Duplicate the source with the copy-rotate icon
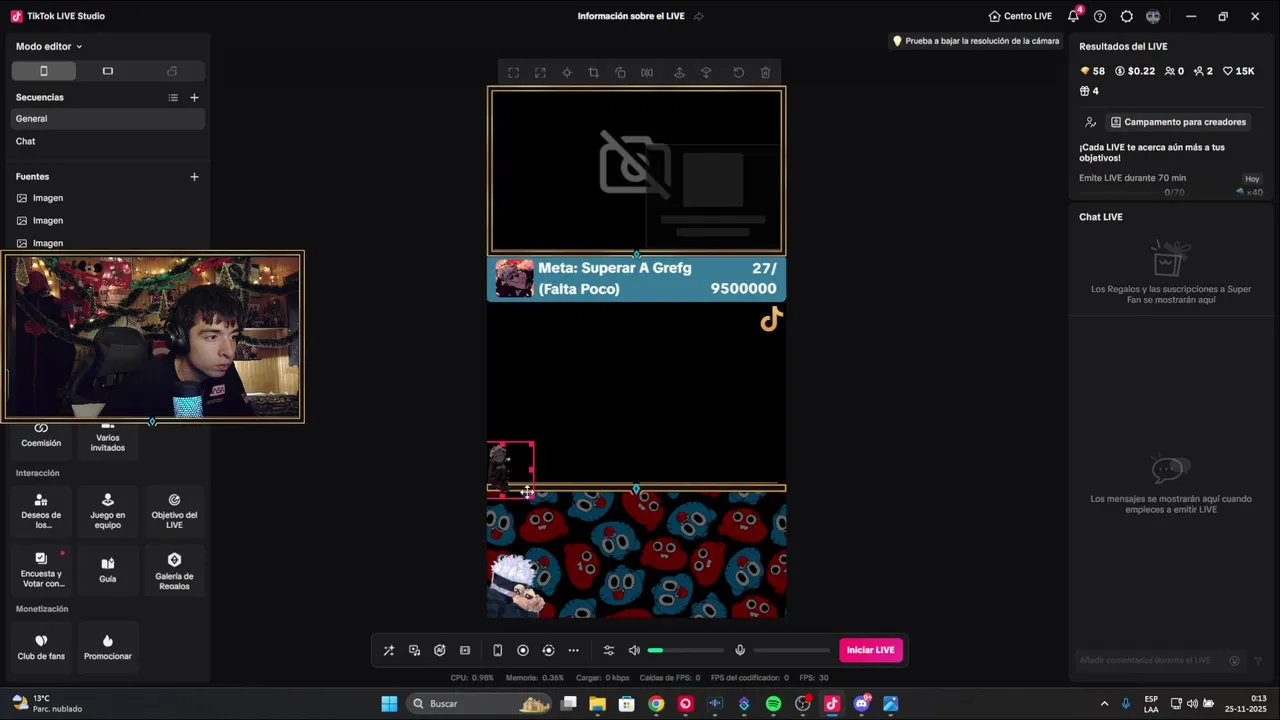 point(620,73)
